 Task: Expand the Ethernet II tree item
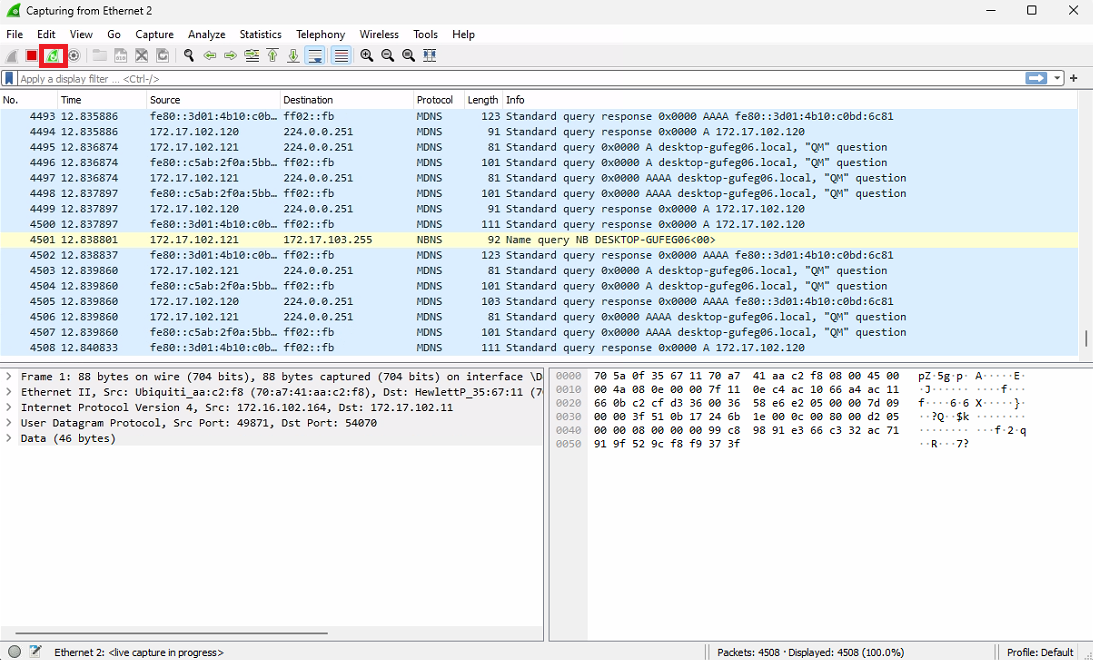pyautogui.click(x=9, y=393)
